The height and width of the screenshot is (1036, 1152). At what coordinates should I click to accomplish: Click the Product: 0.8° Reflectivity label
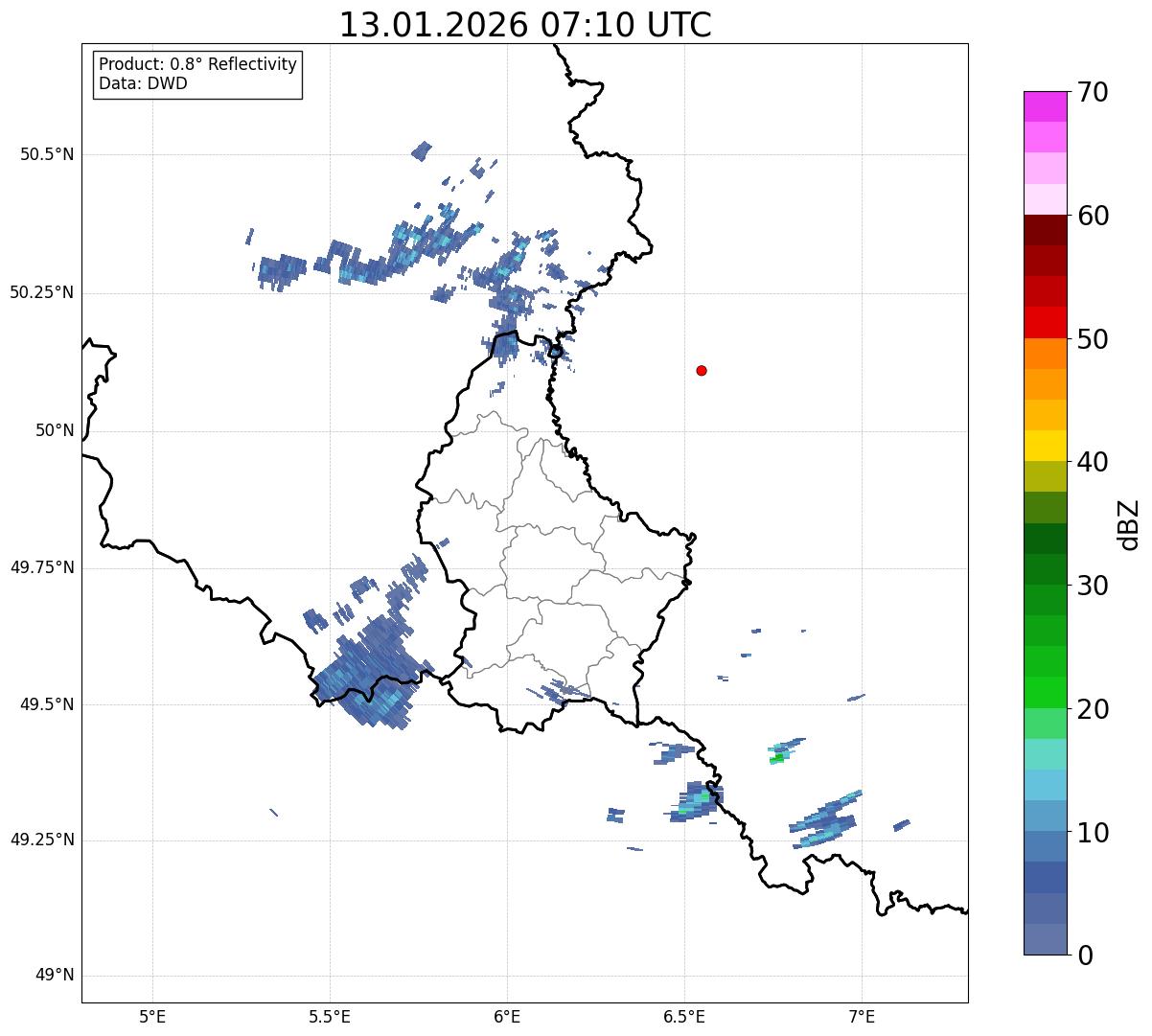click(x=198, y=64)
